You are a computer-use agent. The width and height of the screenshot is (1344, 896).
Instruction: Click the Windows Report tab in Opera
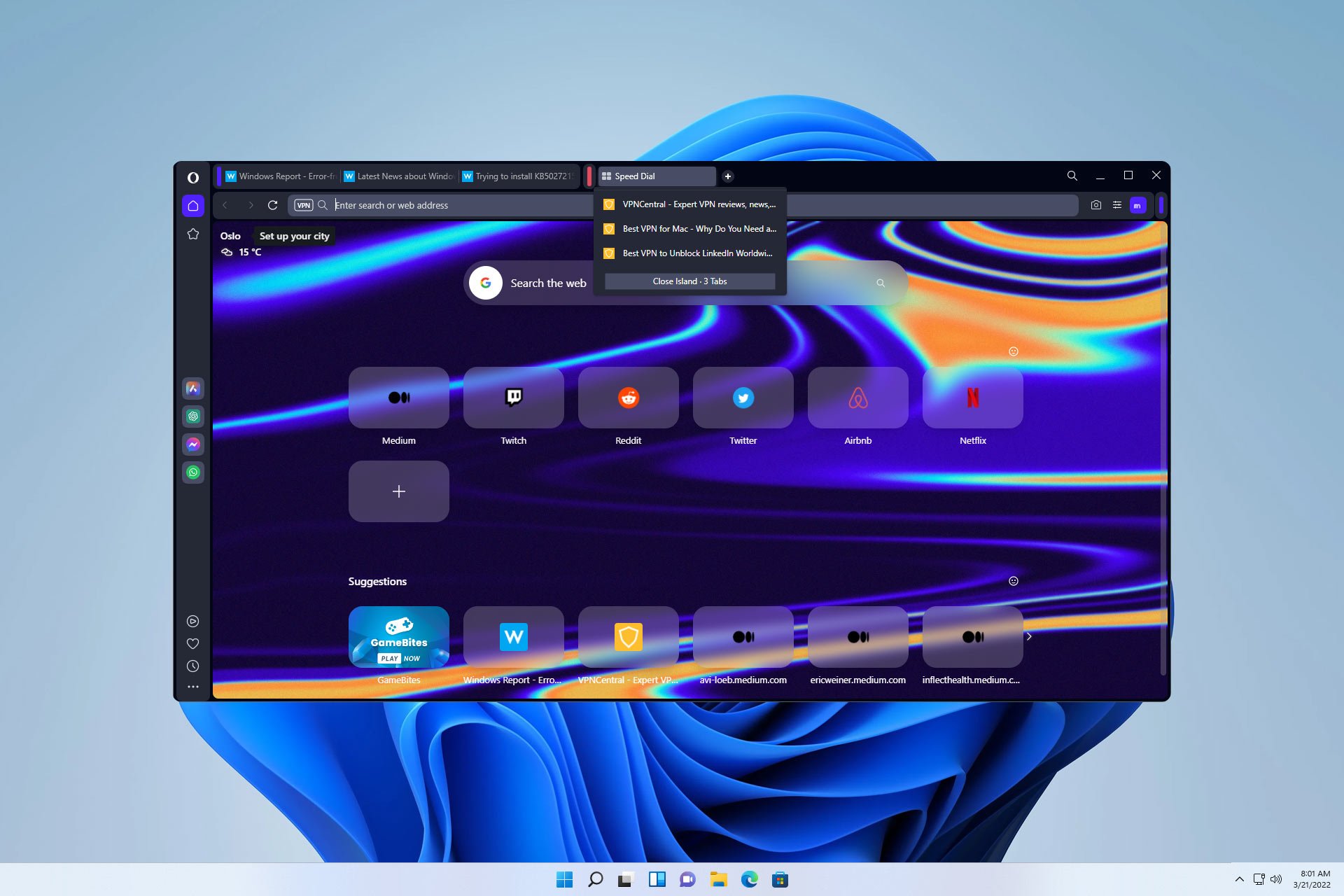[x=280, y=175]
